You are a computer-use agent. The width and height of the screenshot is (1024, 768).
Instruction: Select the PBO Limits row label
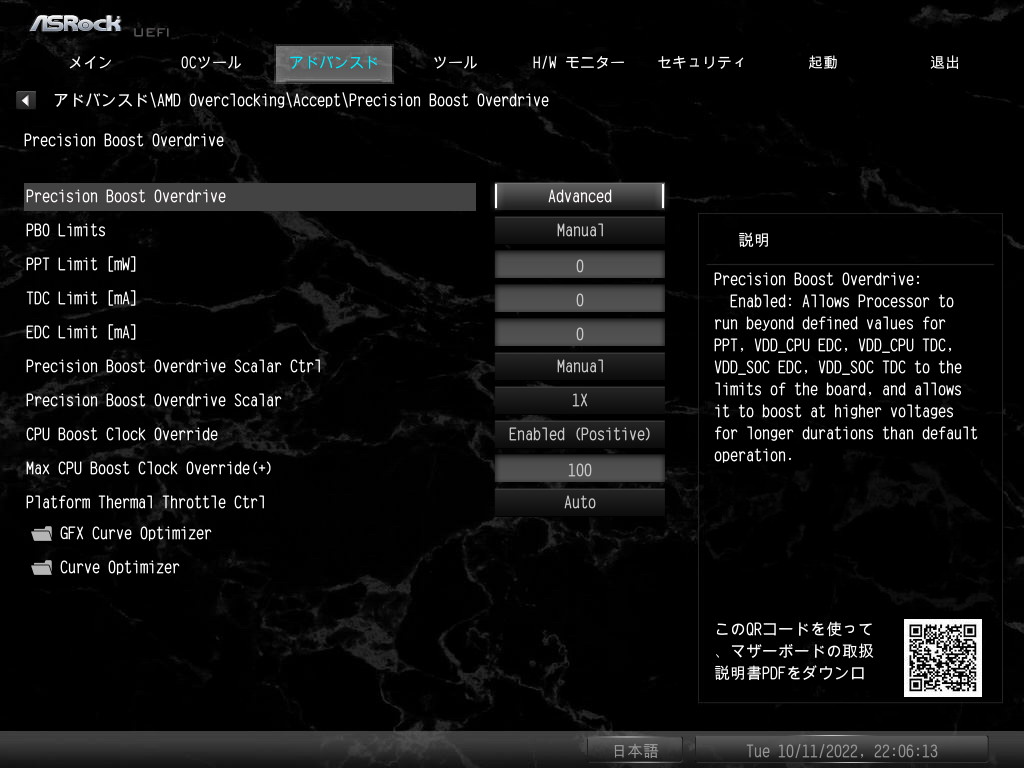pos(65,231)
